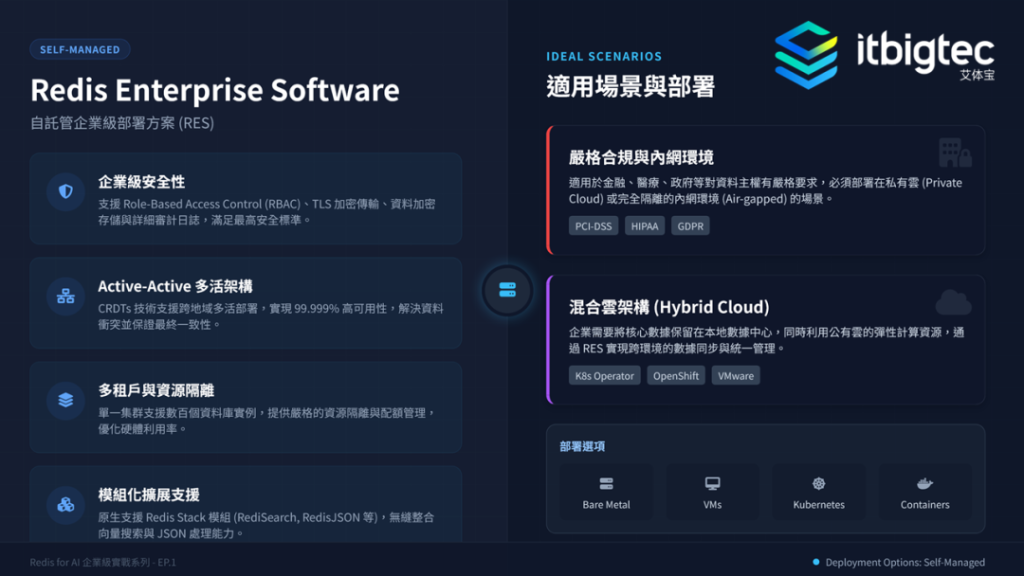The width and height of the screenshot is (1024, 576).
Task: Choose the K8s Operator tag
Action: pos(605,376)
